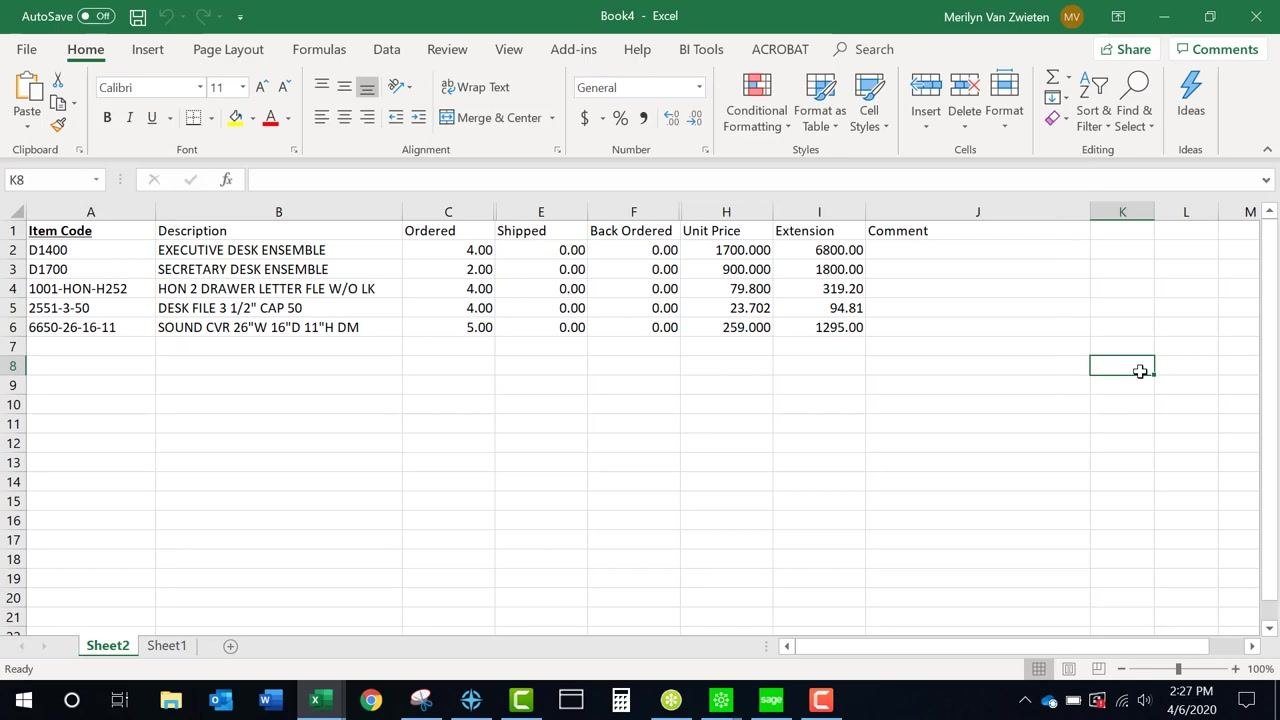Increase decimal places
Viewport: 1280px width, 720px height.
coord(670,118)
